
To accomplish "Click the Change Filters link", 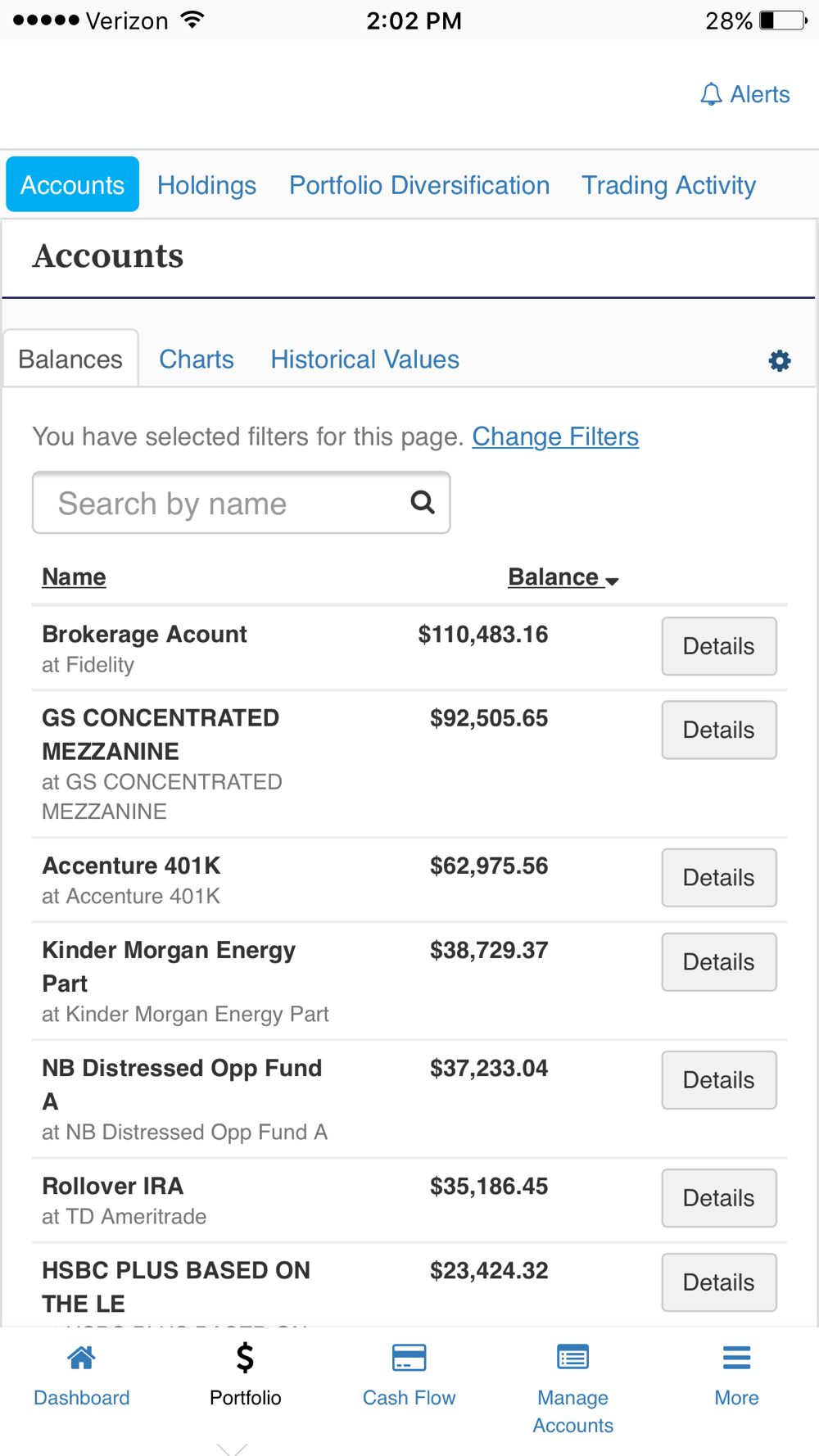I will pyautogui.click(x=555, y=436).
